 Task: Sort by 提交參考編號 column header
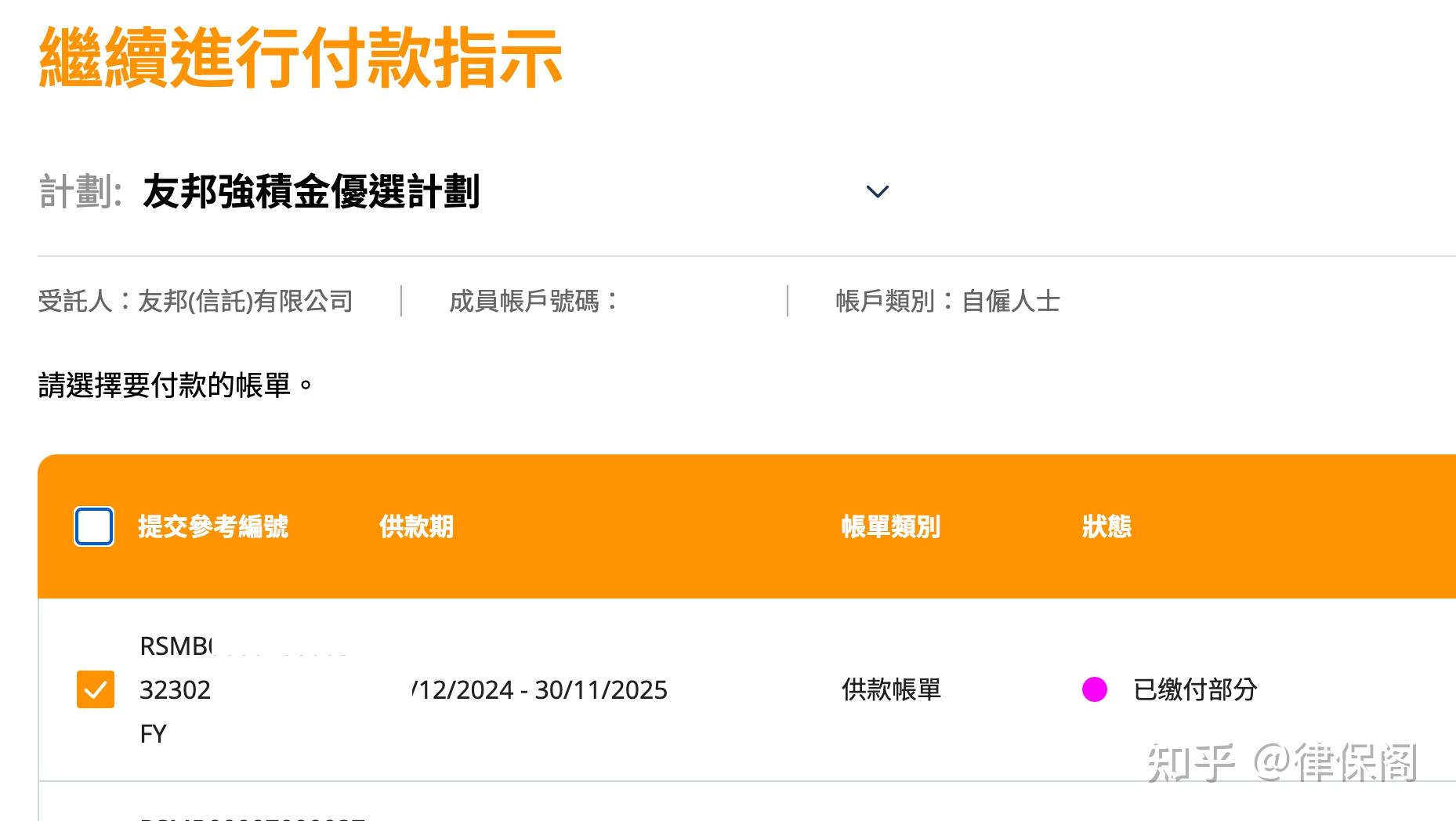point(213,526)
